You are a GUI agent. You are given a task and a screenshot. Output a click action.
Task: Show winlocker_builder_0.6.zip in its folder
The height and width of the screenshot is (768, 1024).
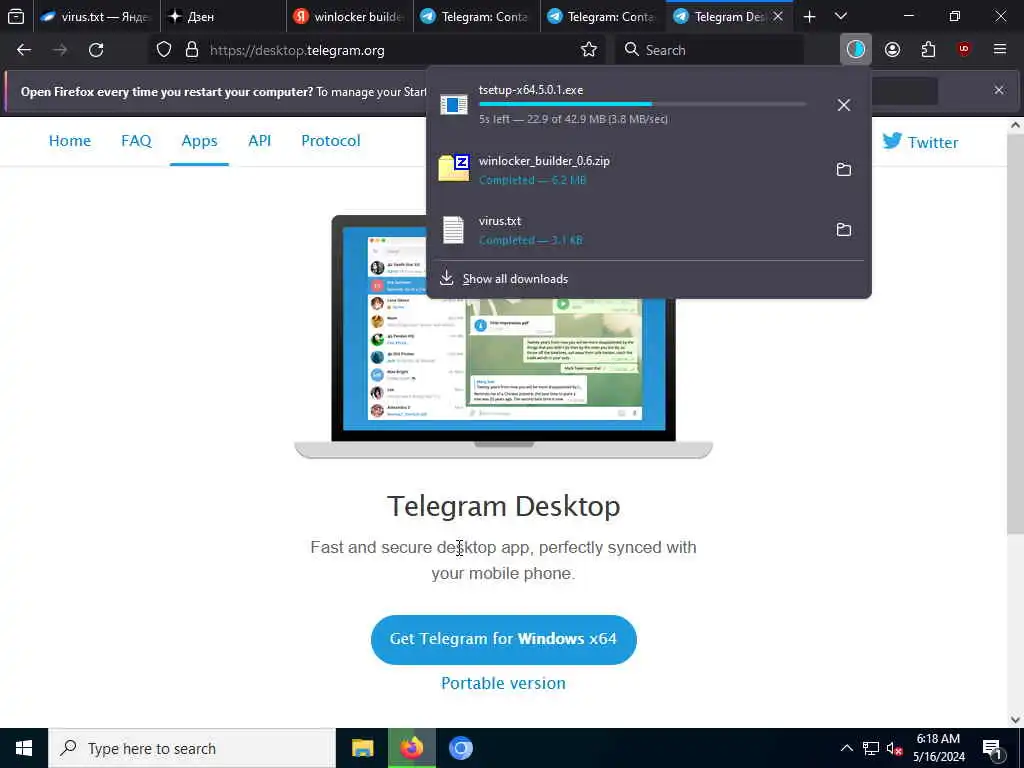tap(844, 170)
